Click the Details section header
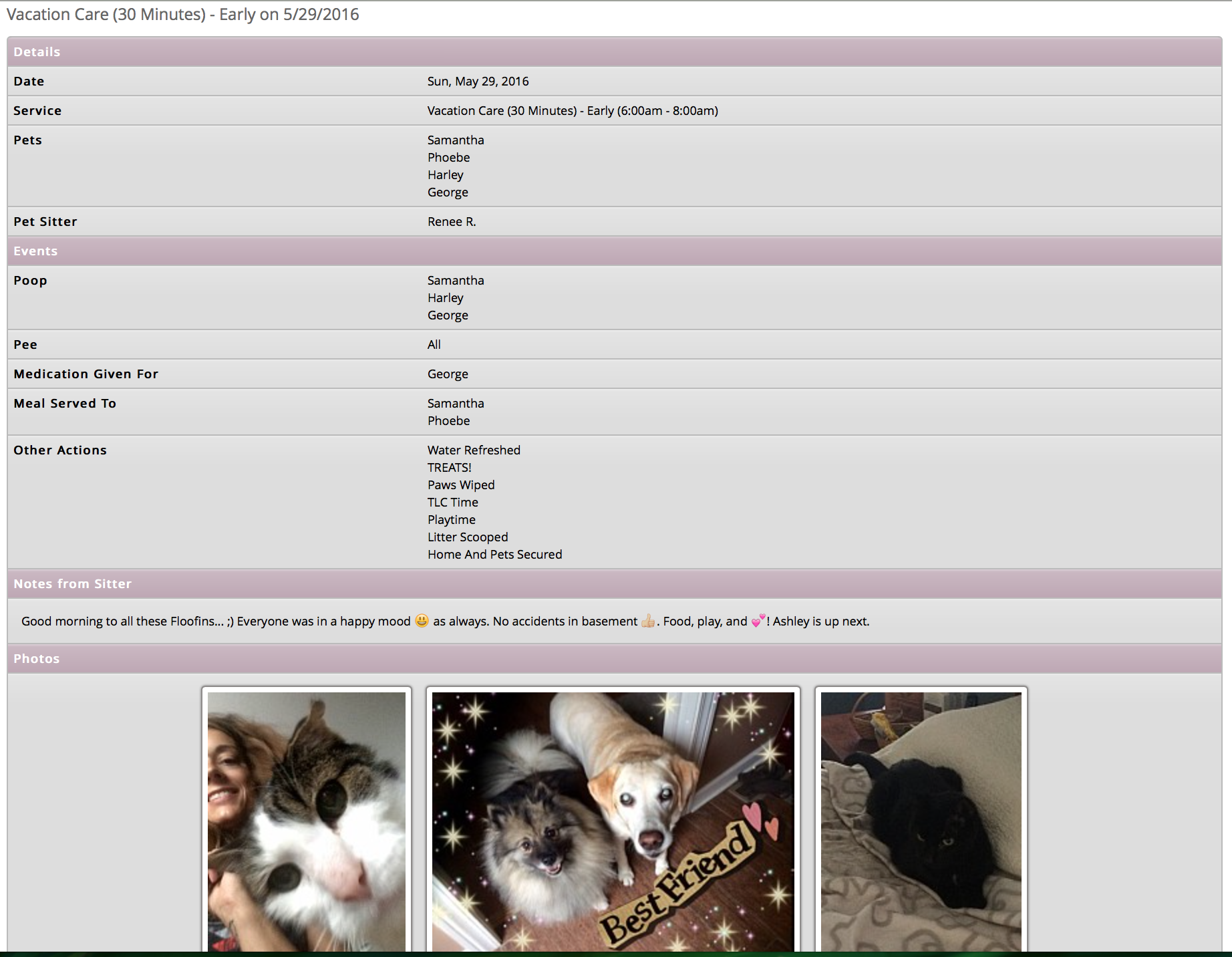 pos(615,51)
